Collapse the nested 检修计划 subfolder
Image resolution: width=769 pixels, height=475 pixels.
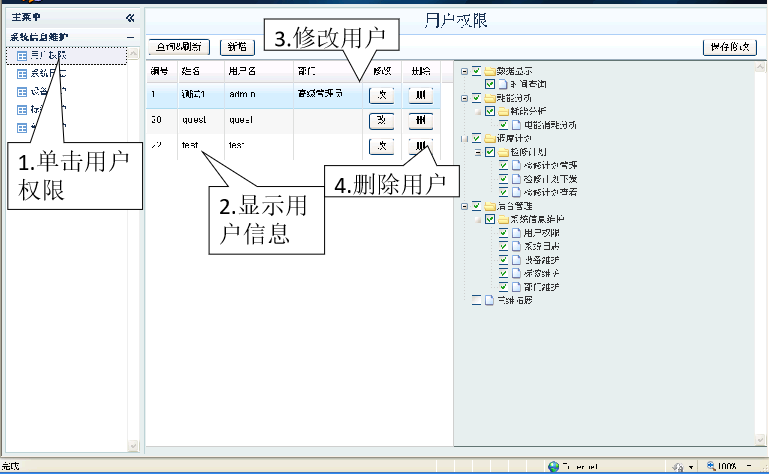tap(478, 152)
